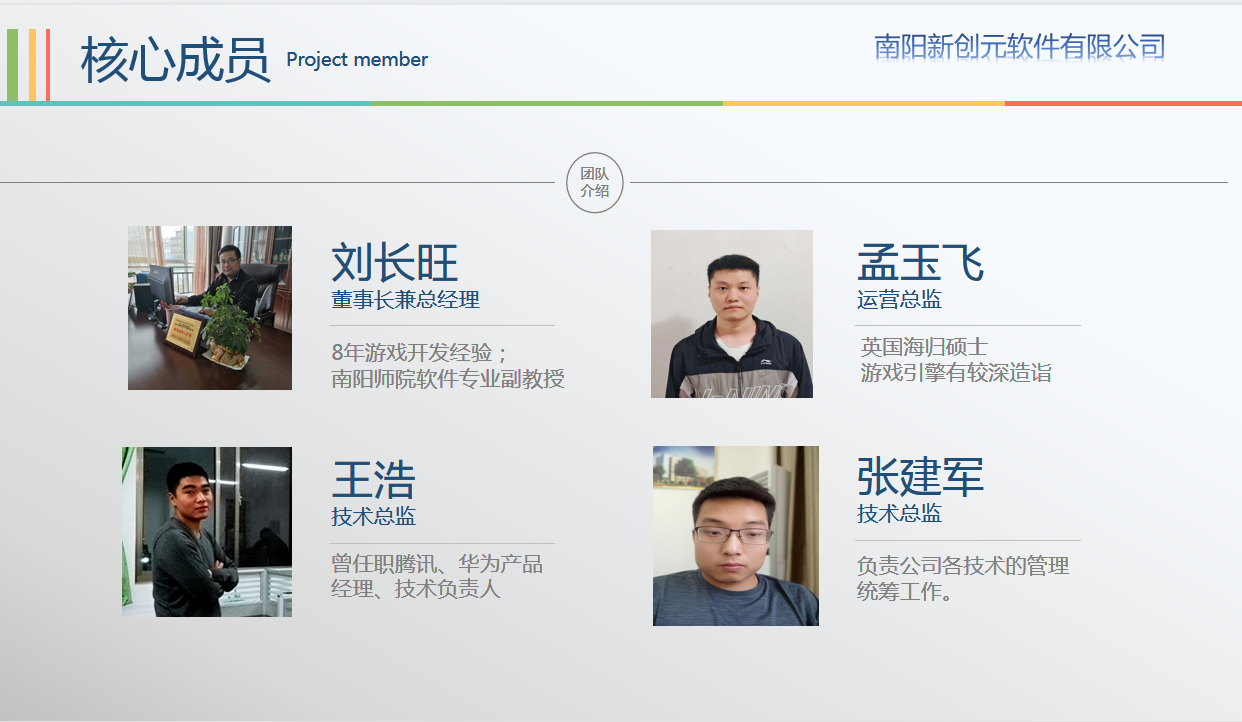
Task: Click the 南阳新创元软件有限公司 company name
Action: [x=1020, y=46]
